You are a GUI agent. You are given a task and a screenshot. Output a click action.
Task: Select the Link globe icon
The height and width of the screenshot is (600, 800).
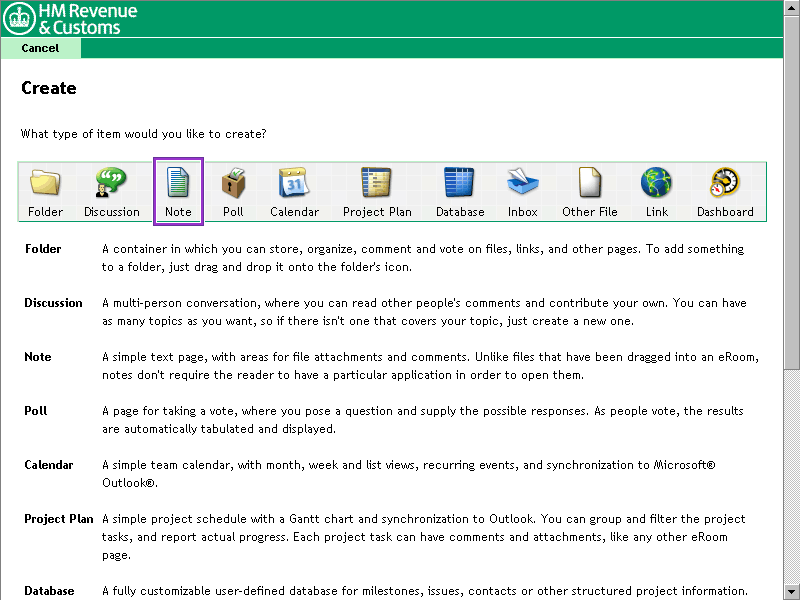(x=656, y=183)
